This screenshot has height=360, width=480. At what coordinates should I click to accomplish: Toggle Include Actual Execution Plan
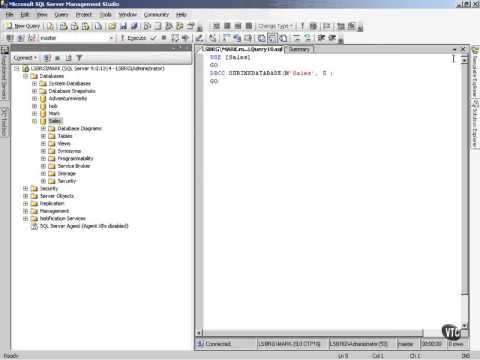point(227,38)
